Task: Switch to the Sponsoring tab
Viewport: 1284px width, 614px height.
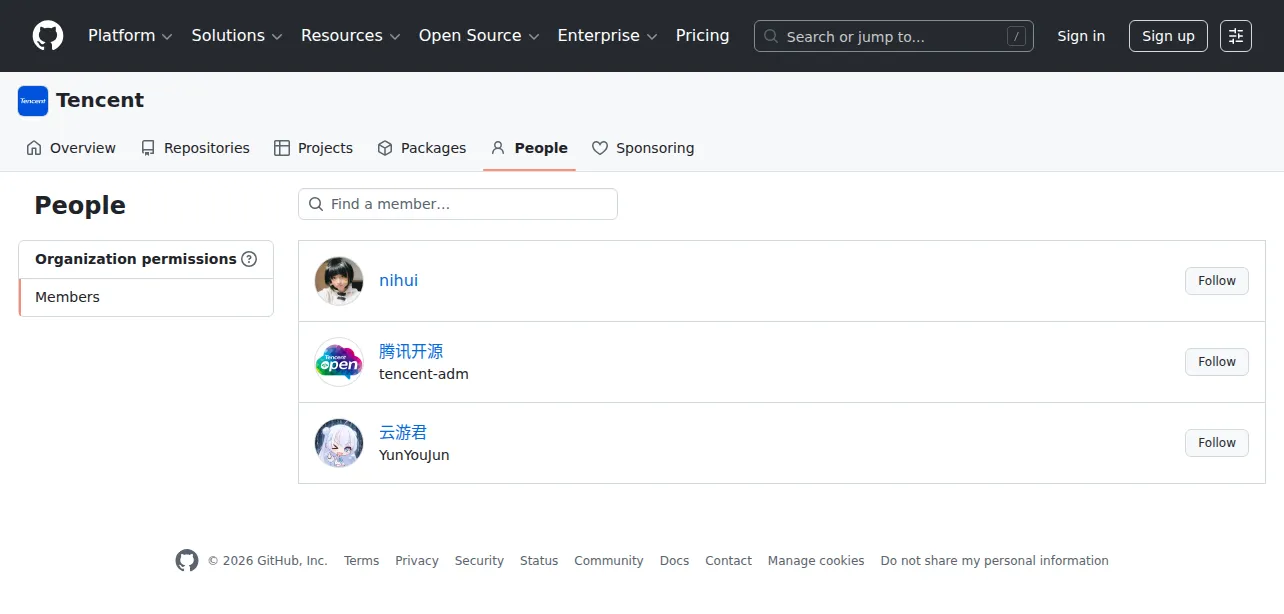Action: 643,148
